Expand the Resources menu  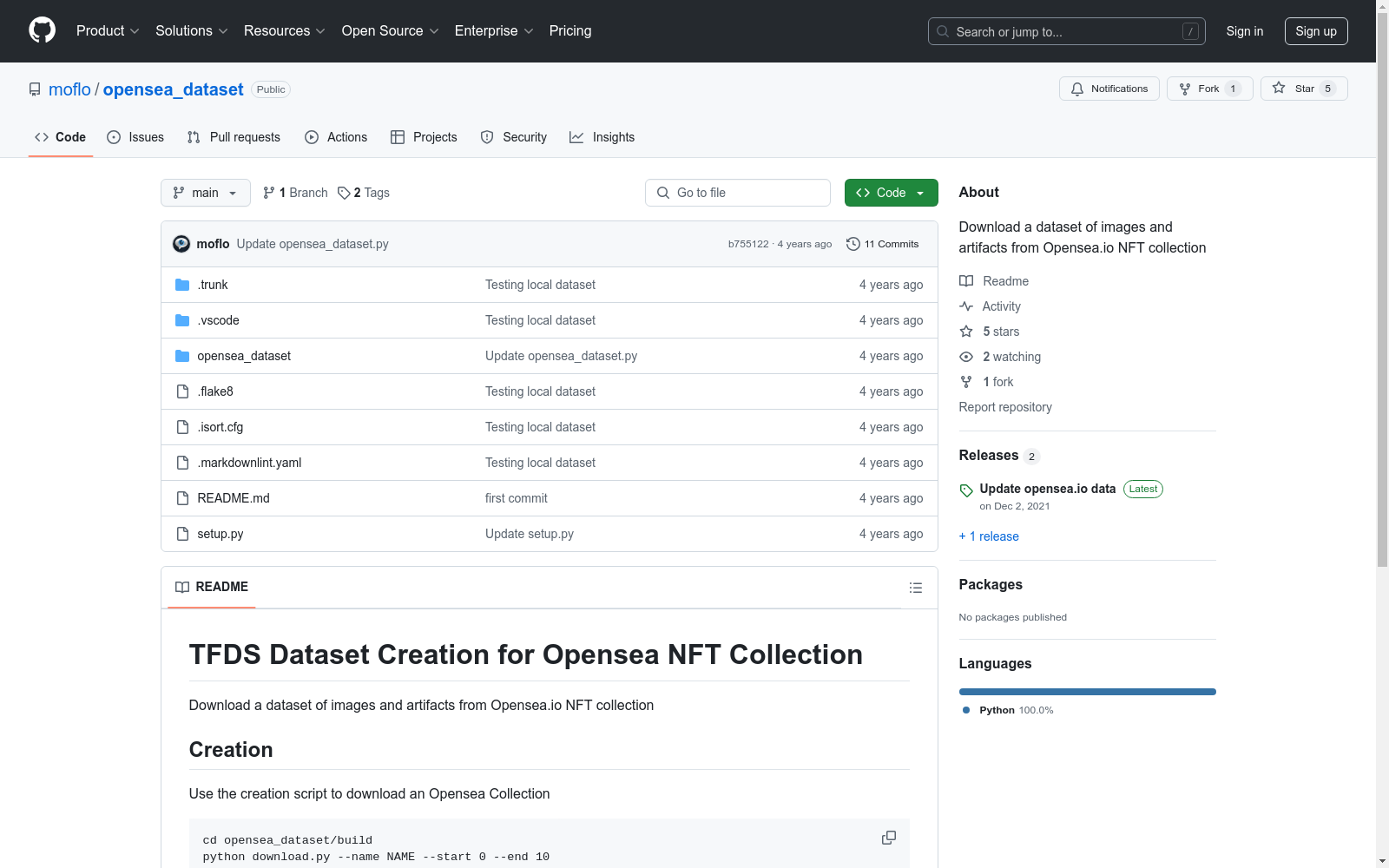click(285, 31)
